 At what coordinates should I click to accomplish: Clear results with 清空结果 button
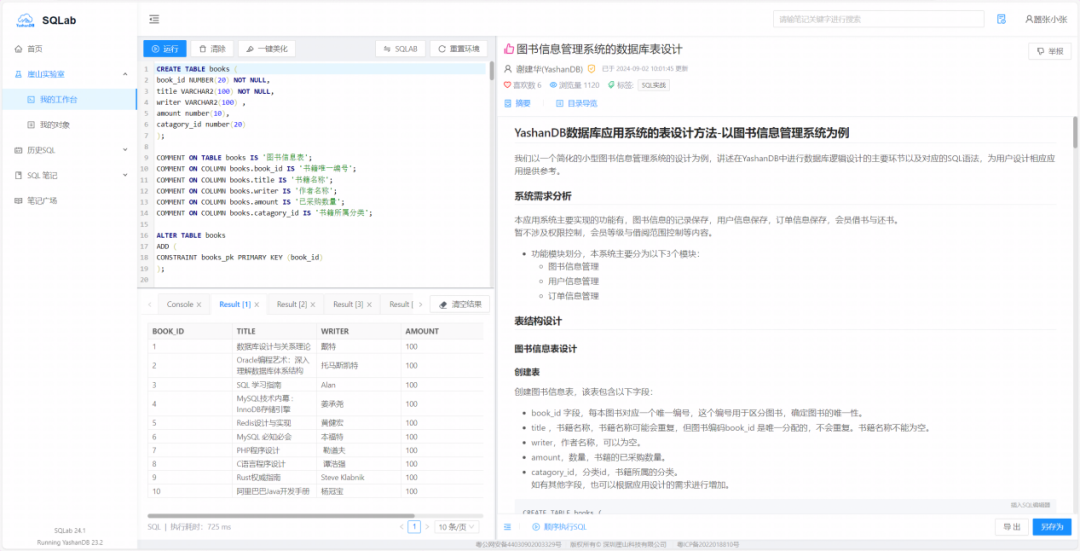(459, 304)
